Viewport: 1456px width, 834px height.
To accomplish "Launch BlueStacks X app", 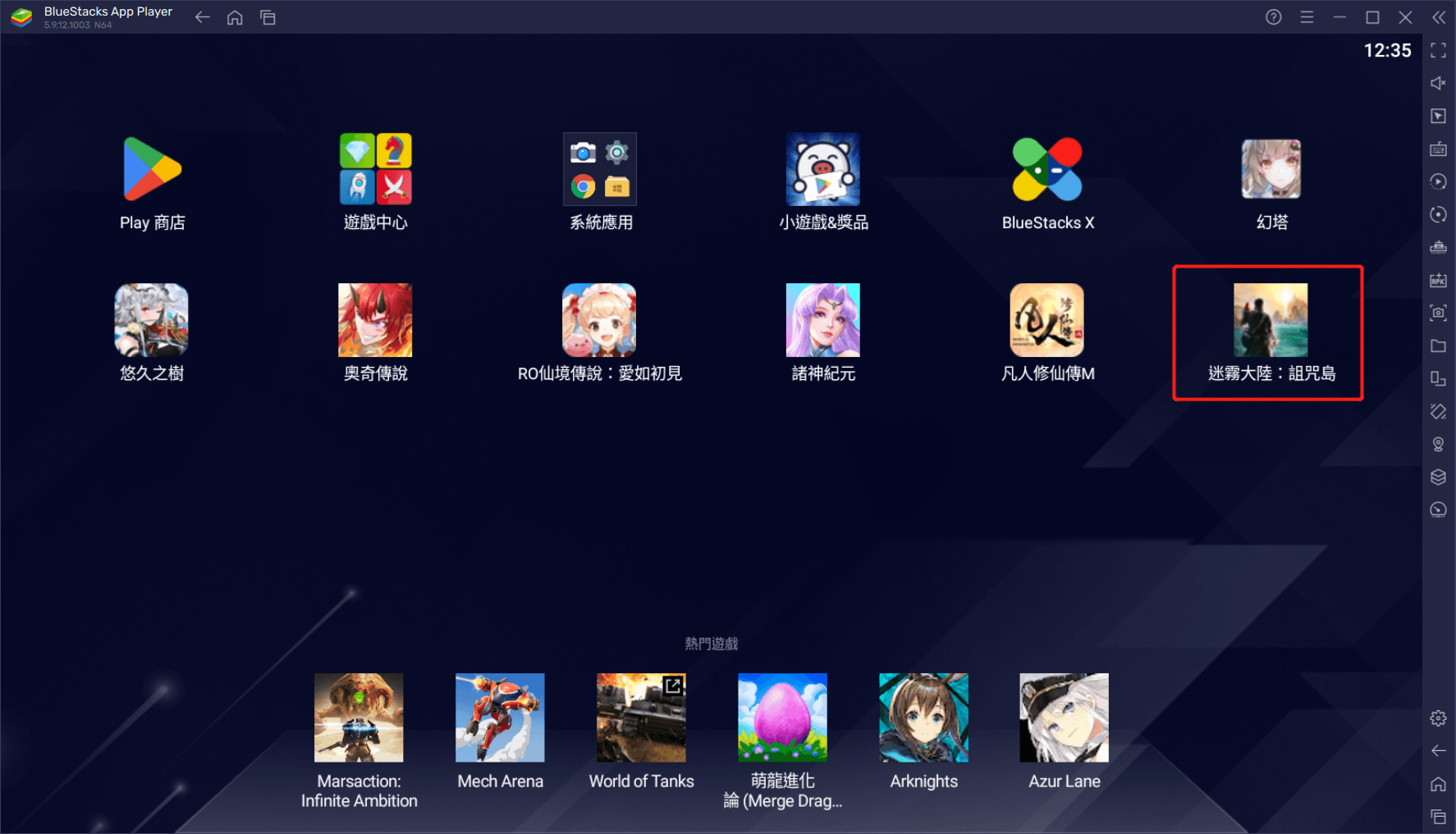I will [x=1047, y=169].
